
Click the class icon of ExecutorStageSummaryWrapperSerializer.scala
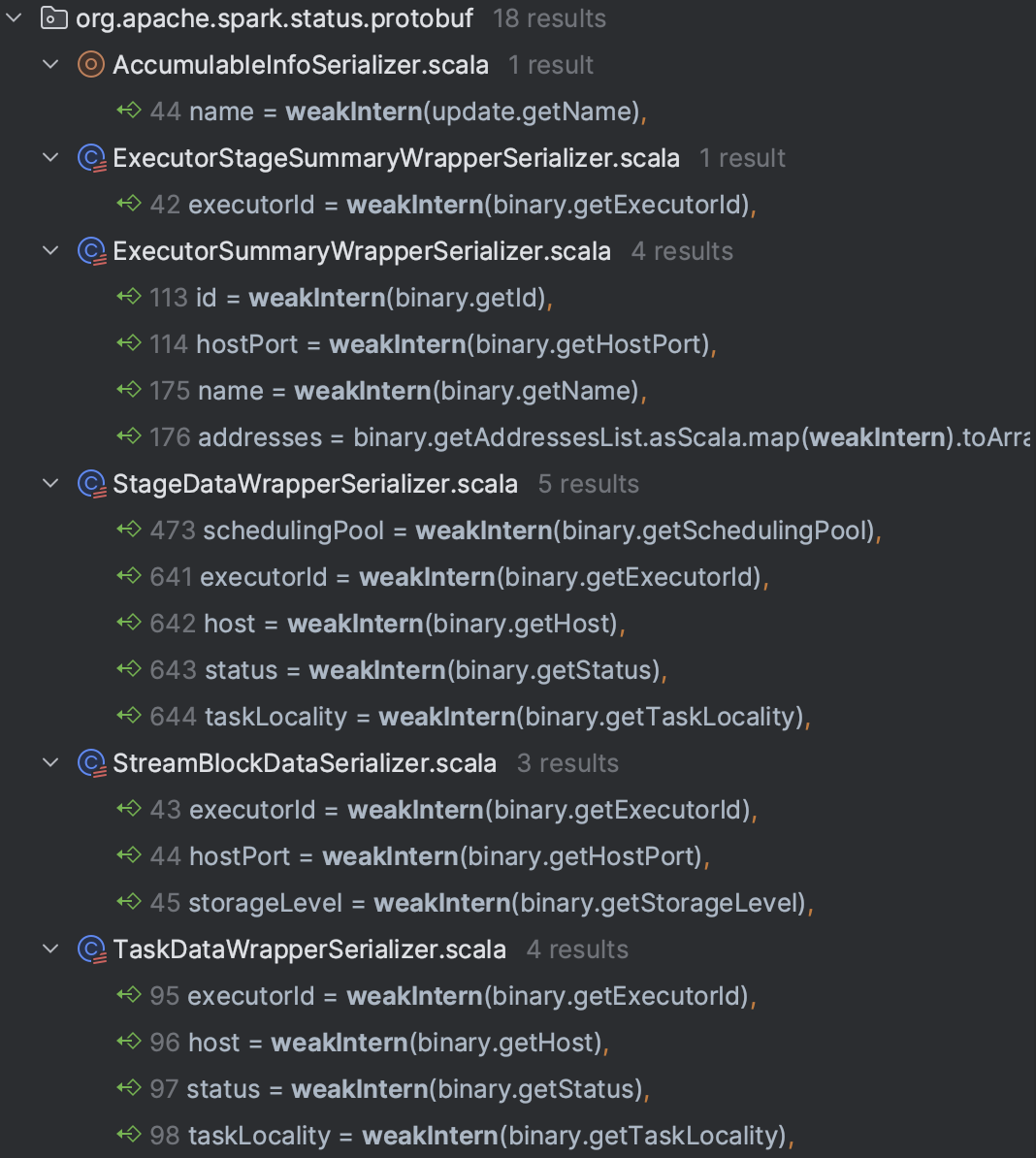coord(91,158)
